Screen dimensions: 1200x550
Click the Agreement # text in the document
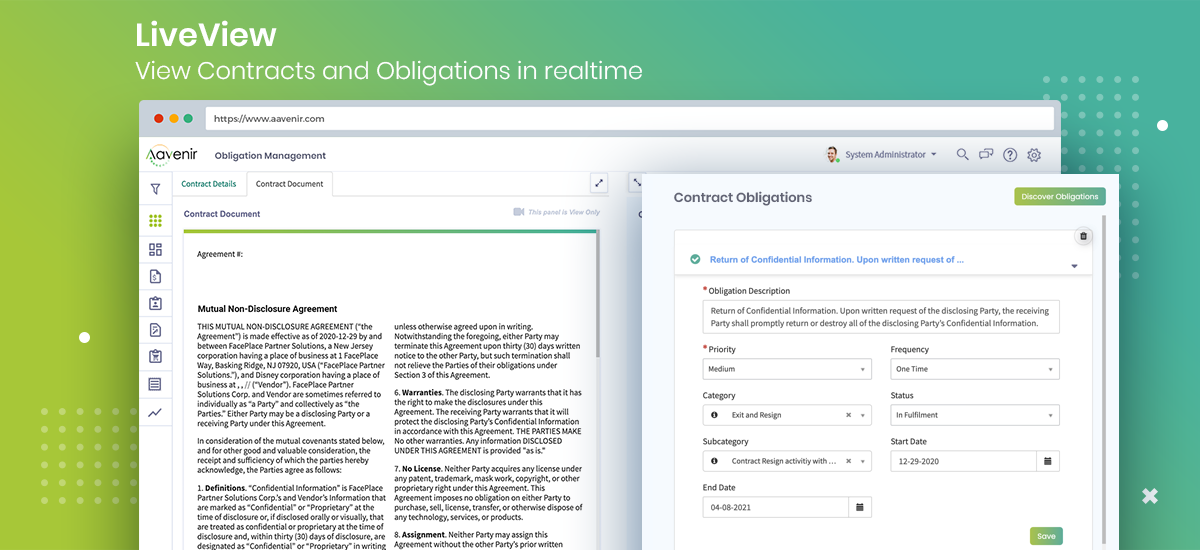coord(220,254)
